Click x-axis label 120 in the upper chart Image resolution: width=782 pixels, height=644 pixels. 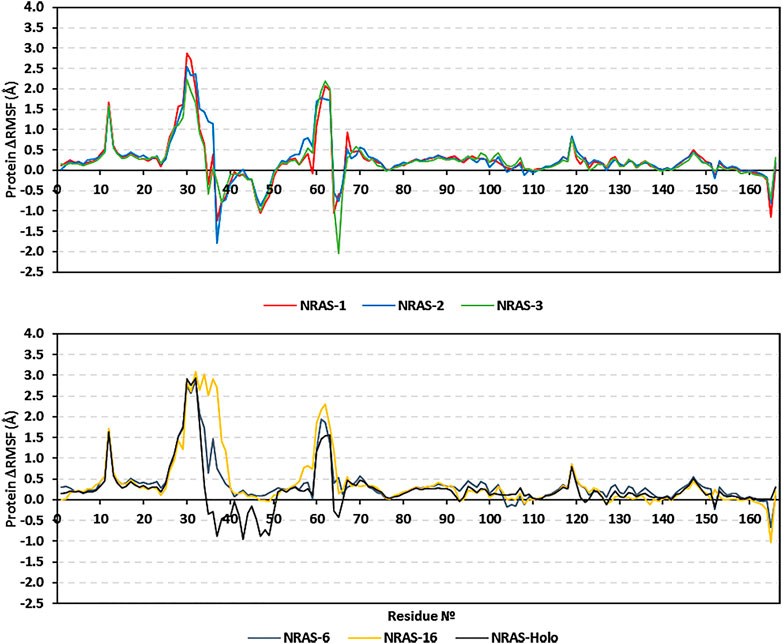pos(577,190)
